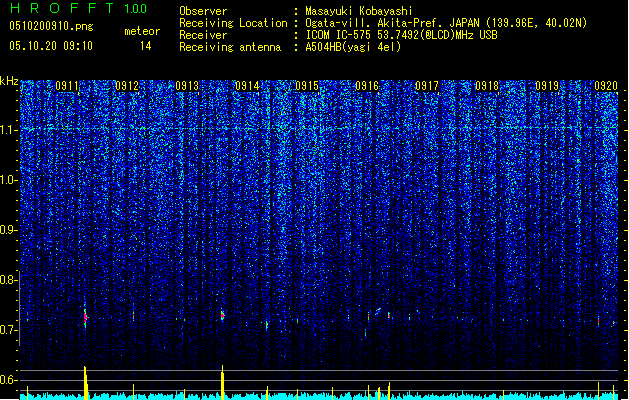Click the 0.8 kHz axis label
Image resolution: width=629 pixels, height=400 pixels.
tap(9, 280)
